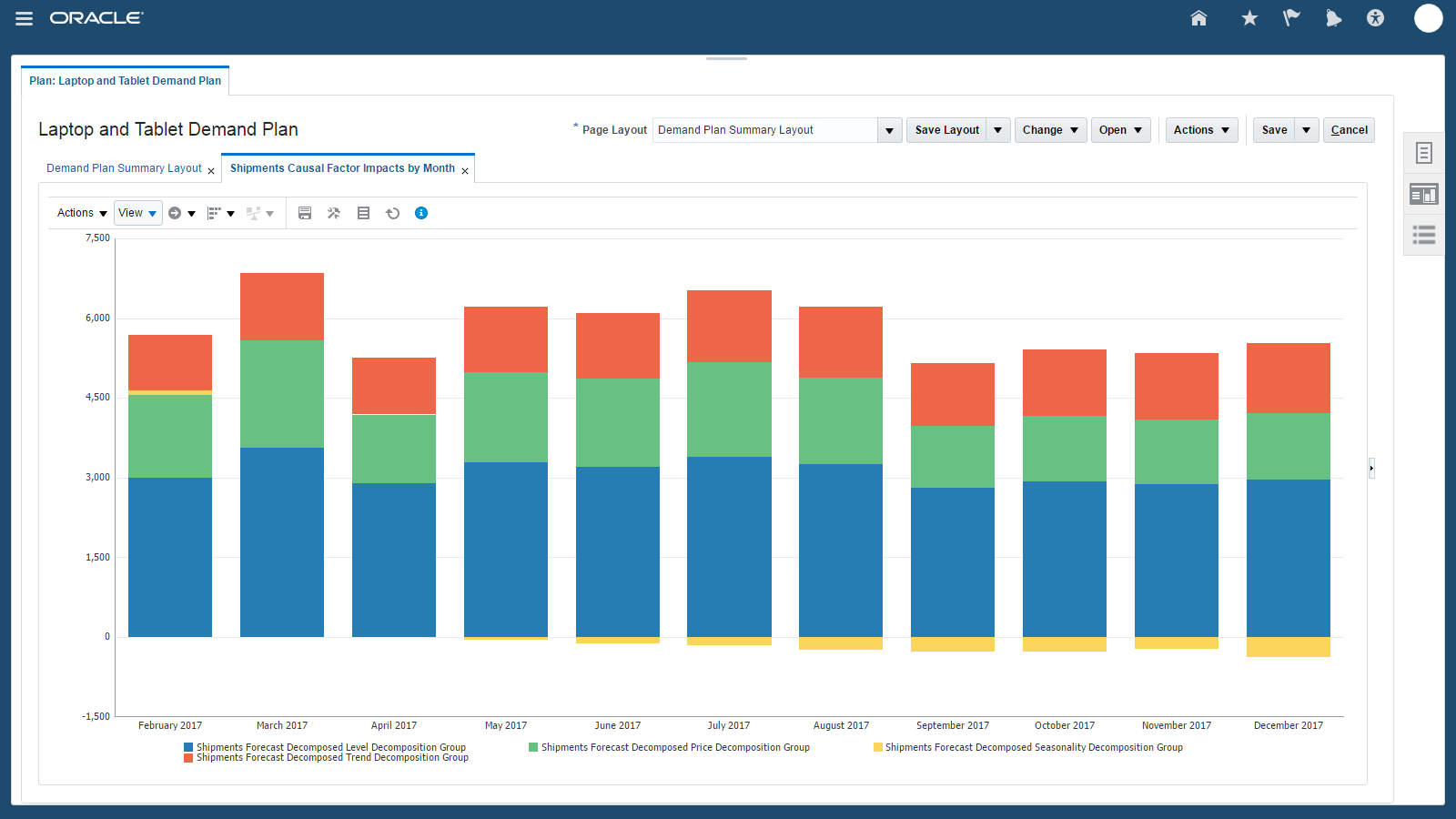
Task: Open Favorites star icon
Action: tap(1249, 18)
